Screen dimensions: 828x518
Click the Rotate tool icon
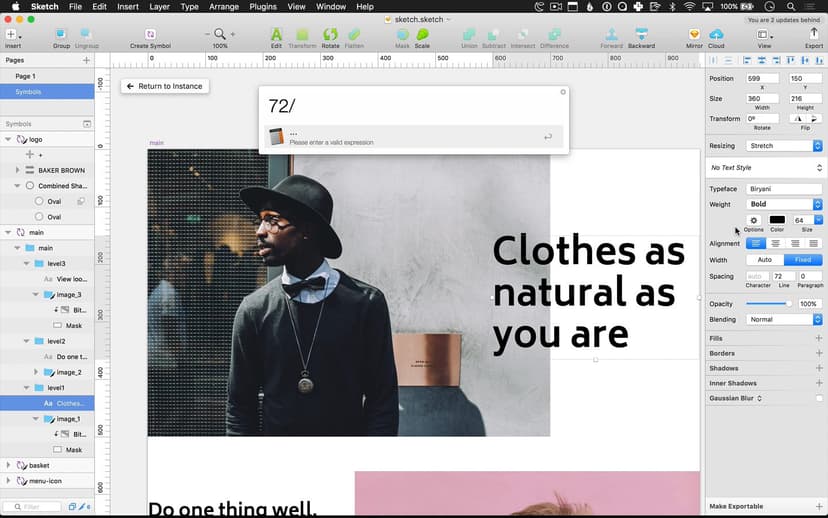coord(330,35)
